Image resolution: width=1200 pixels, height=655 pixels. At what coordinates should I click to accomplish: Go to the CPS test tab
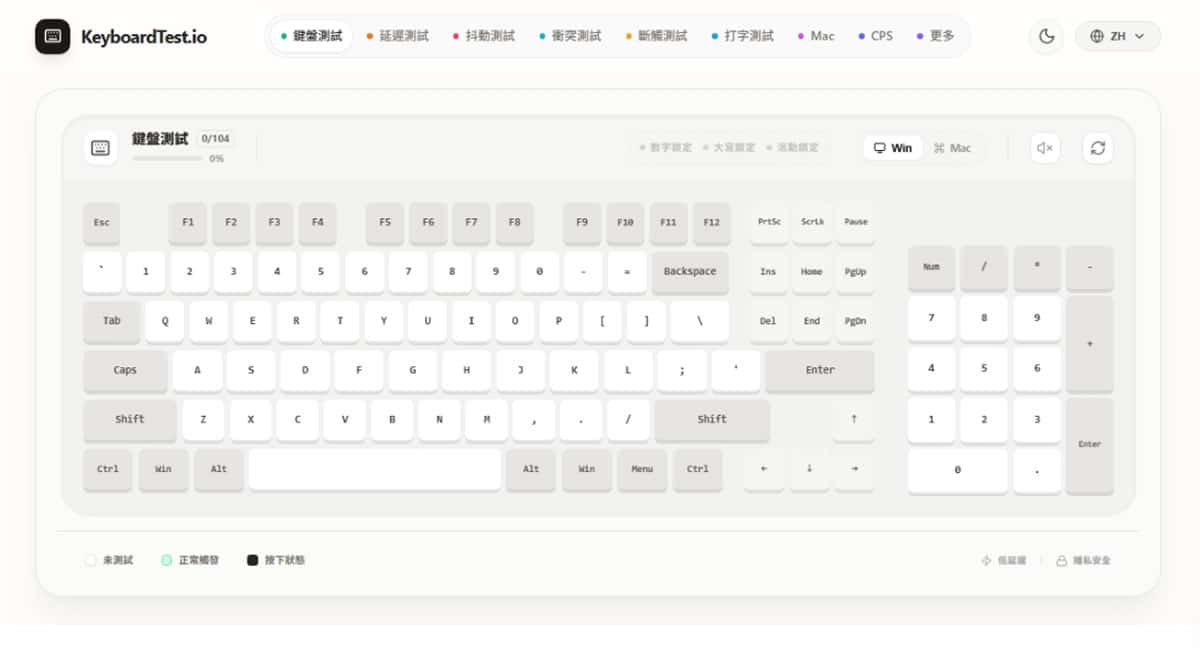point(875,37)
